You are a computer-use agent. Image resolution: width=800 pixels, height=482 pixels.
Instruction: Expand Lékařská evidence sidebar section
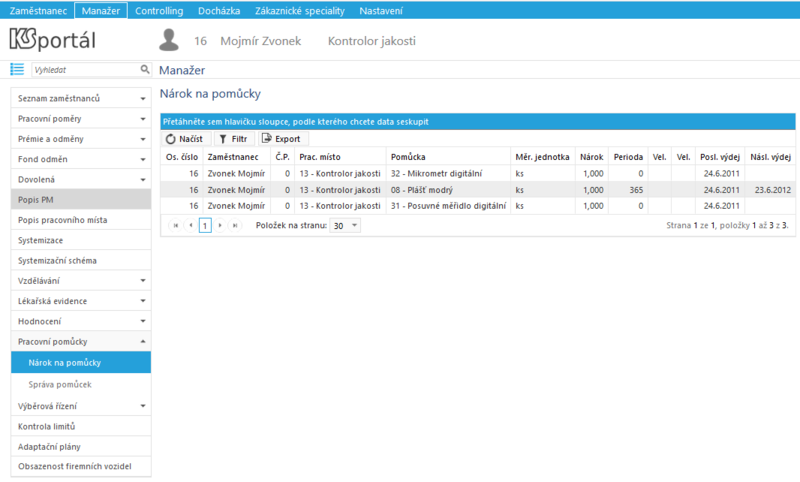81,301
